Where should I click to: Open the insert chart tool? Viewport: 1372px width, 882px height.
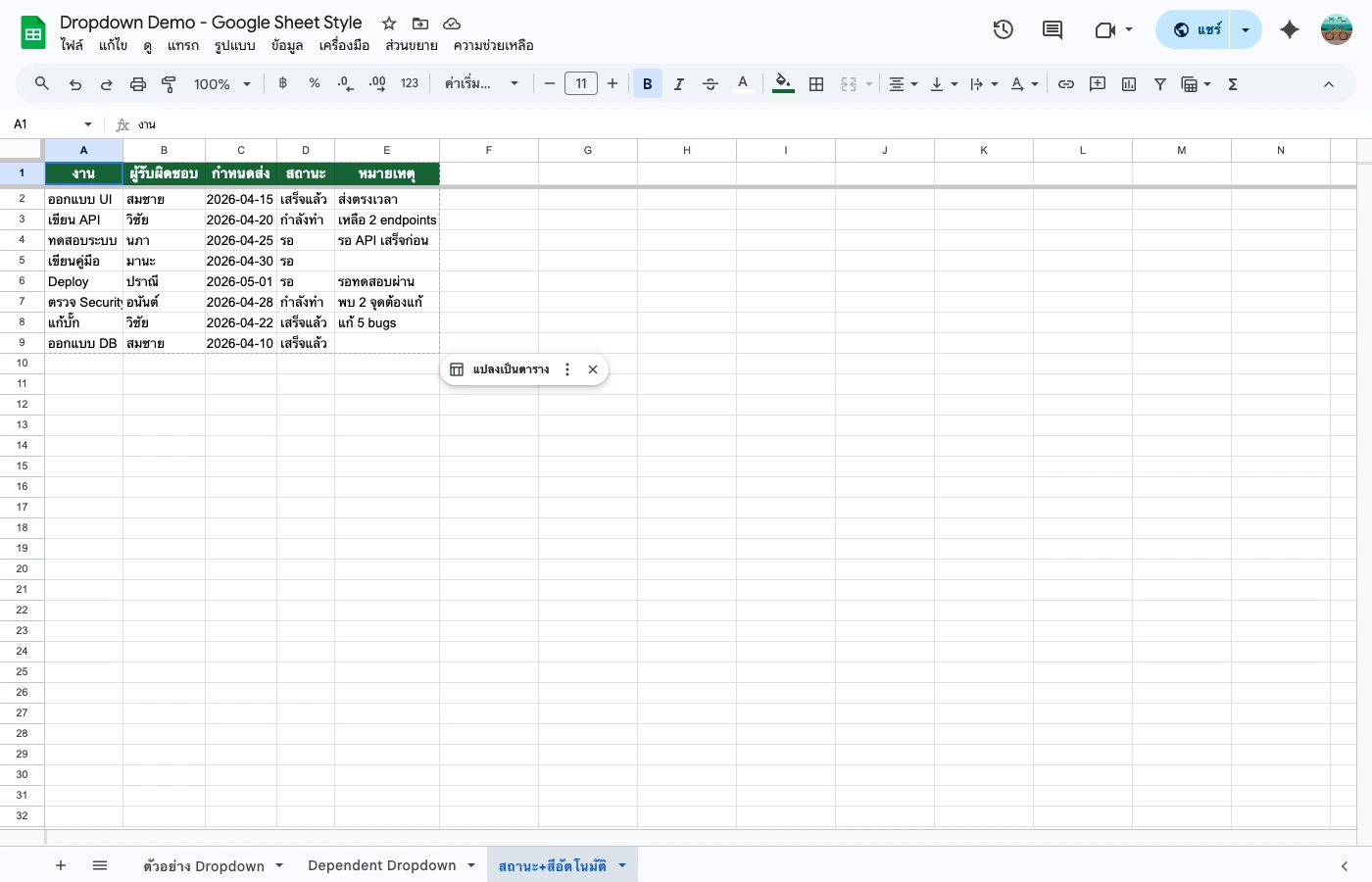(x=1128, y=83)
